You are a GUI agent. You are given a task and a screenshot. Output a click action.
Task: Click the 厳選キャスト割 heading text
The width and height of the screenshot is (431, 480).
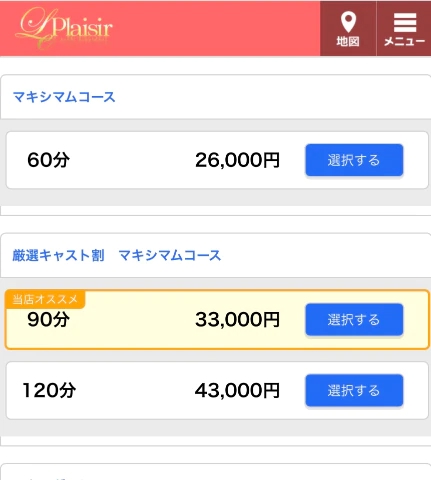point(58,256)
